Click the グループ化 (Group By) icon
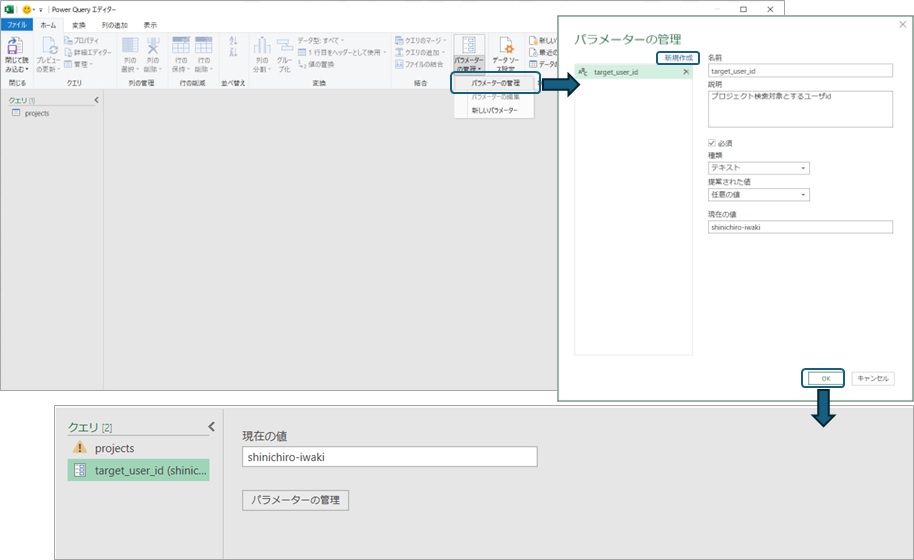914x560 pixels. 284,46
